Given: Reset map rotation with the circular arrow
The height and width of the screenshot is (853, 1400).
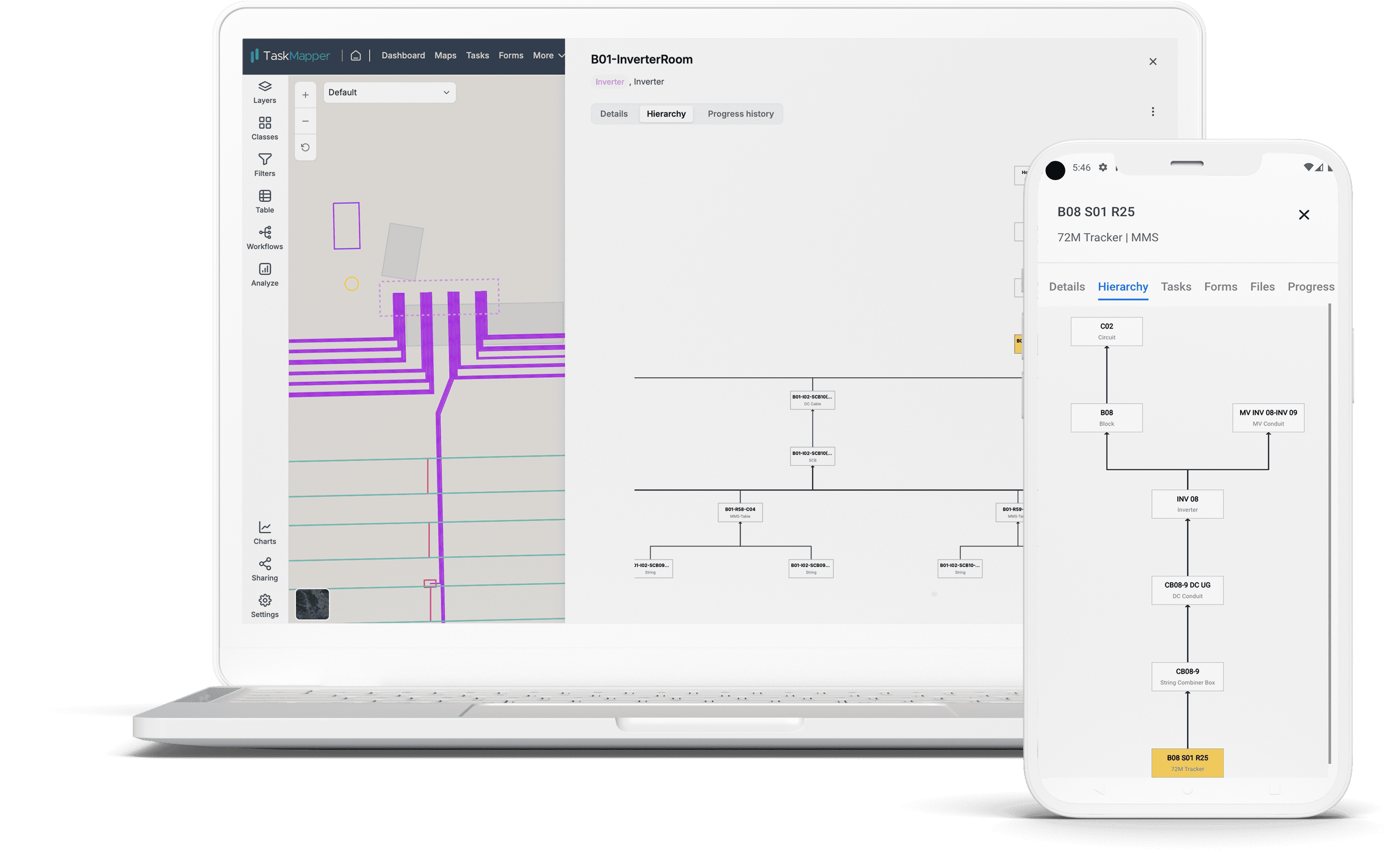Looking at the screenshot, I should pyautogui.click(x=305, y=147).
